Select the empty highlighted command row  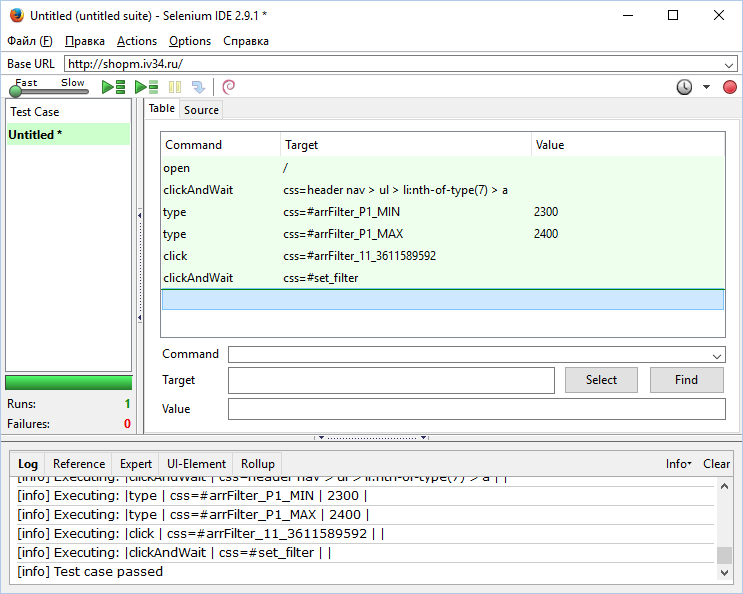[443, 300]
